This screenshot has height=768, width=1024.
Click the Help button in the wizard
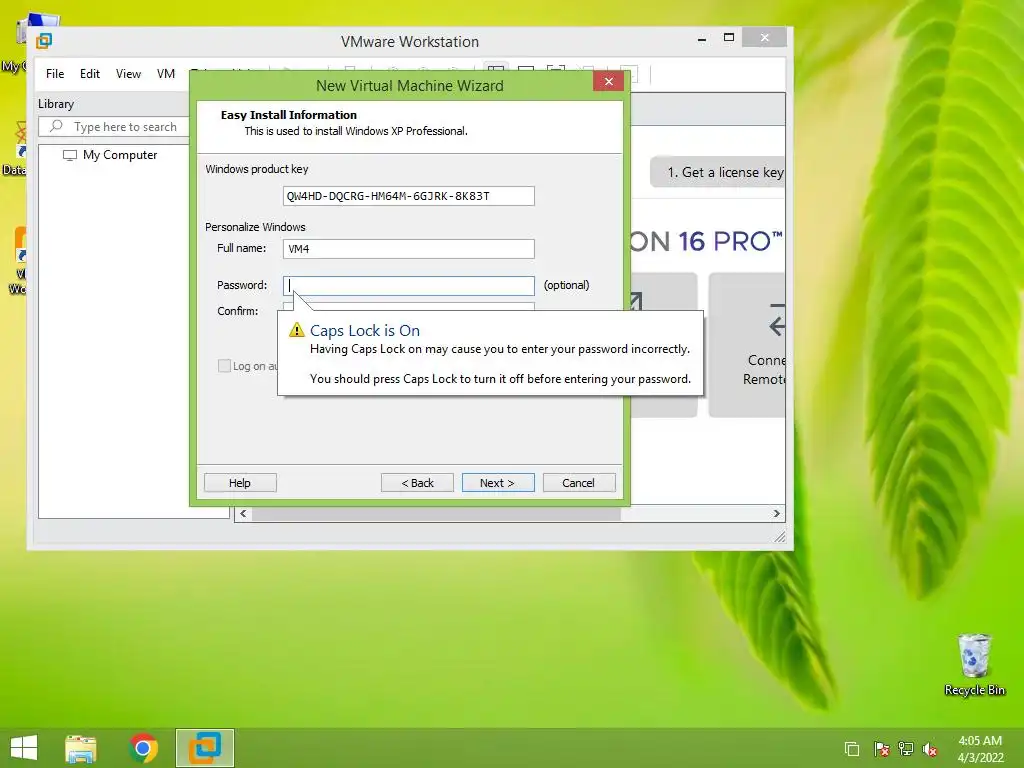coord(240,483)
